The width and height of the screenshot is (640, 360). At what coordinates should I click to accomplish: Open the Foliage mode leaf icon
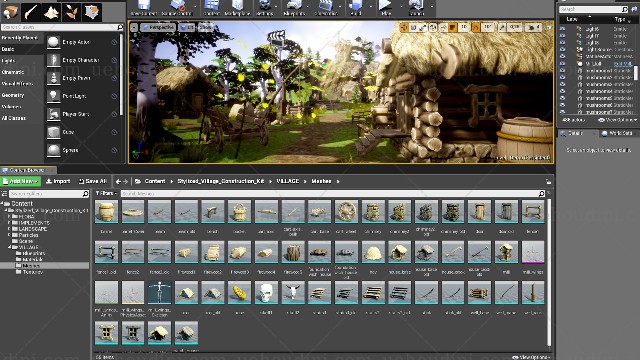tap(72, 12)
